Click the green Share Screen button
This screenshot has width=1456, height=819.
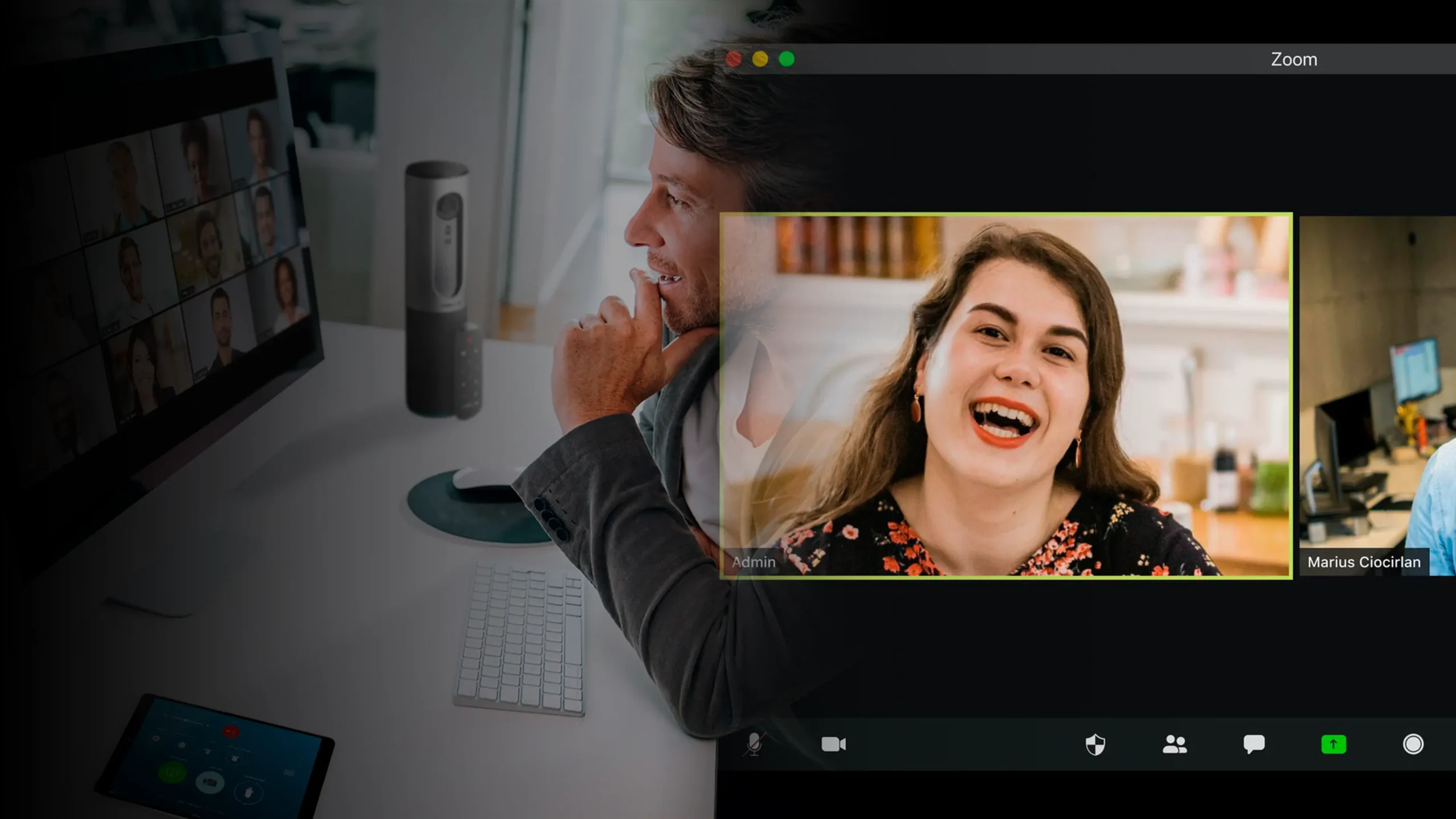pos(1333,744)
